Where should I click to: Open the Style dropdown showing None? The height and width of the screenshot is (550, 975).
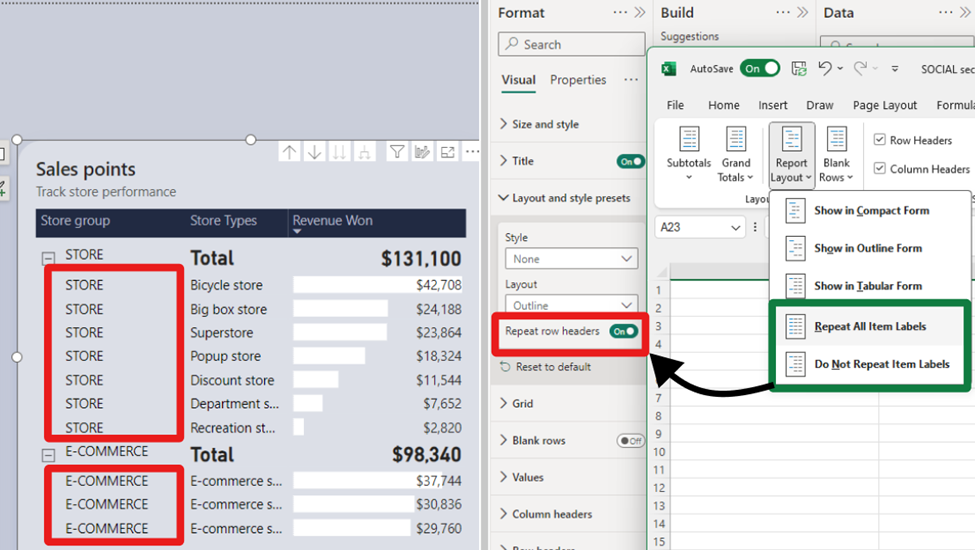click(x=571, y=259)
